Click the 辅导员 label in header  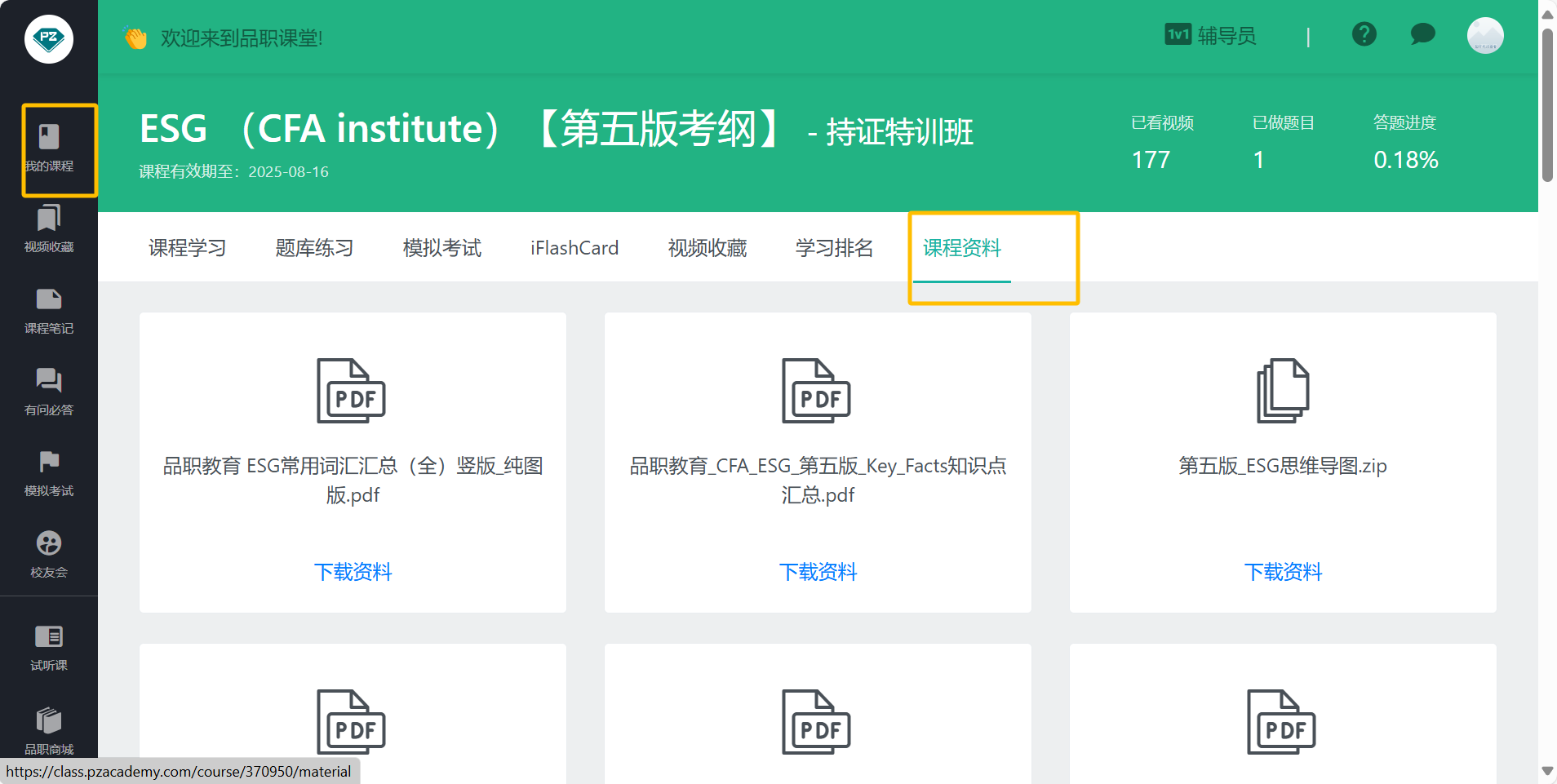click(x=1227, y=35)
